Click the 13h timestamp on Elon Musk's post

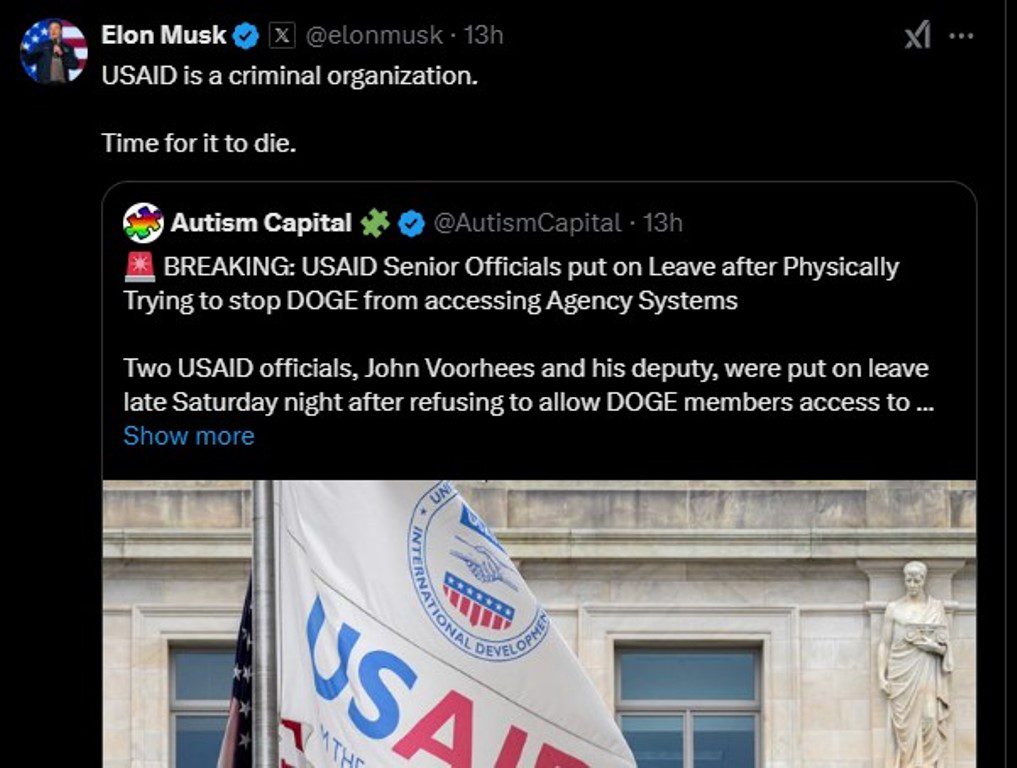click(484, 36)
